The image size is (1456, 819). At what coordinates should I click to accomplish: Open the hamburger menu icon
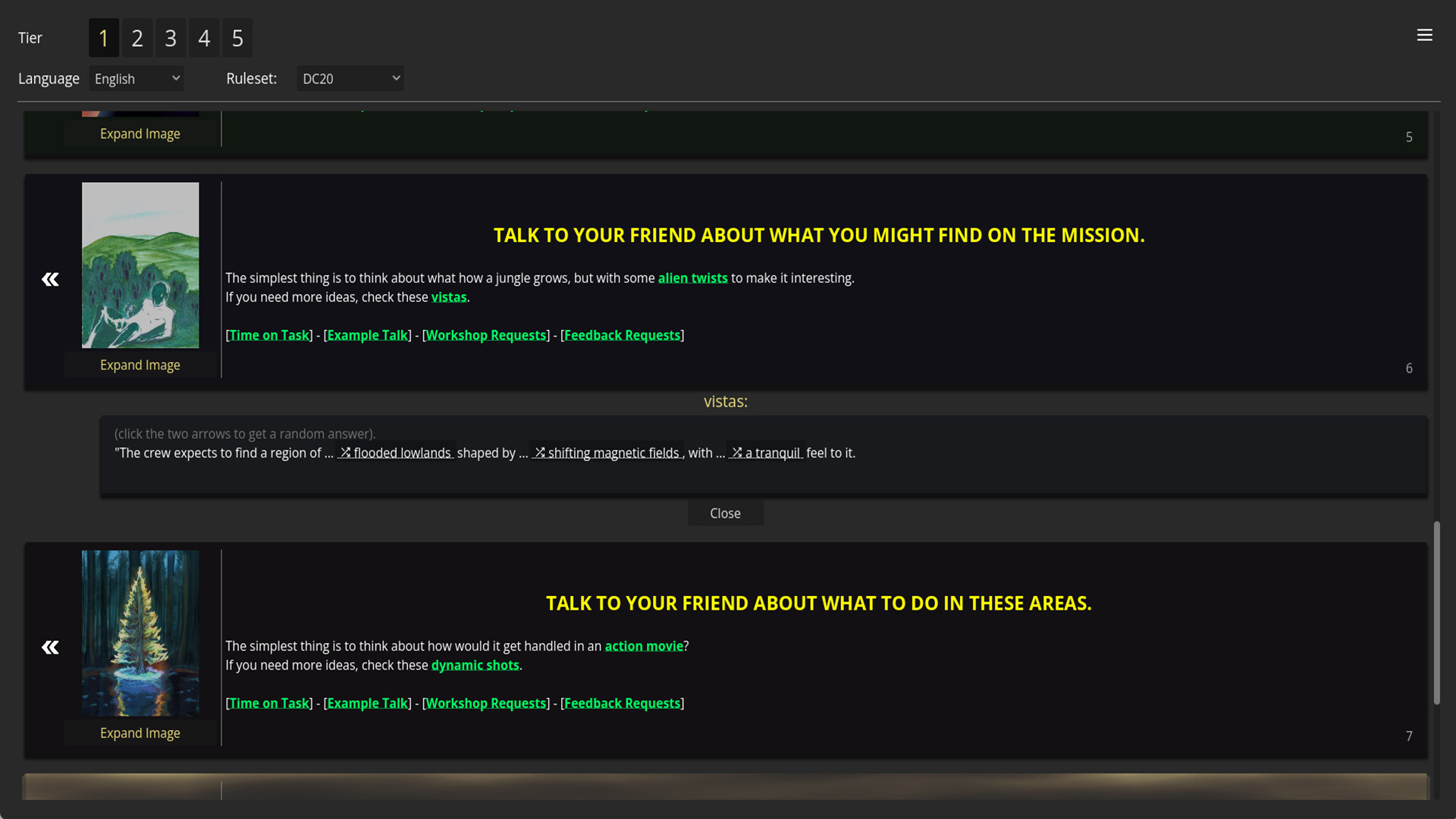click(x=1424, y=35)
